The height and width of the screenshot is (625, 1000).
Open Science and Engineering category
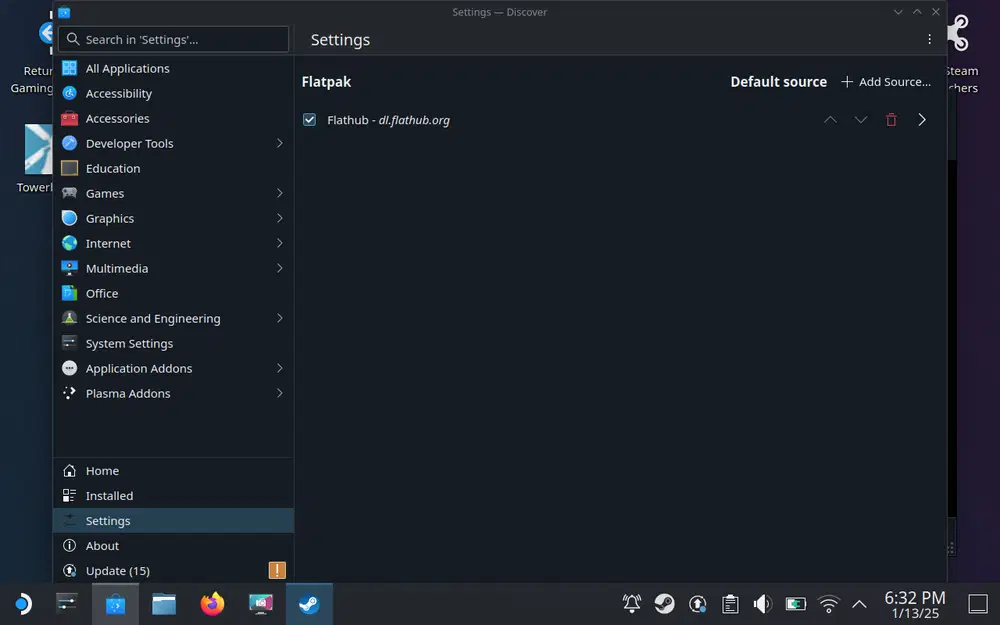click(173, 318)
